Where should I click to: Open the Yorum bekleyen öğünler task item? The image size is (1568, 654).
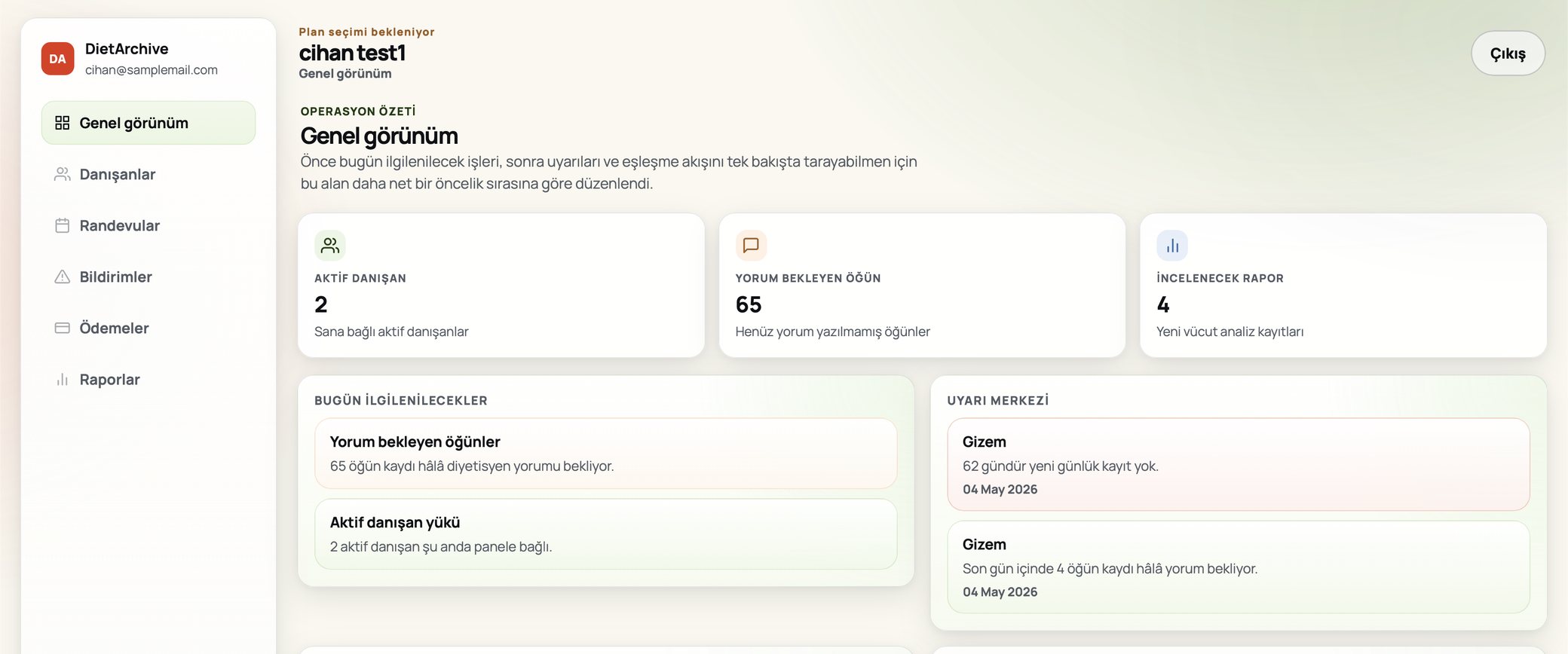pos(606,454)
